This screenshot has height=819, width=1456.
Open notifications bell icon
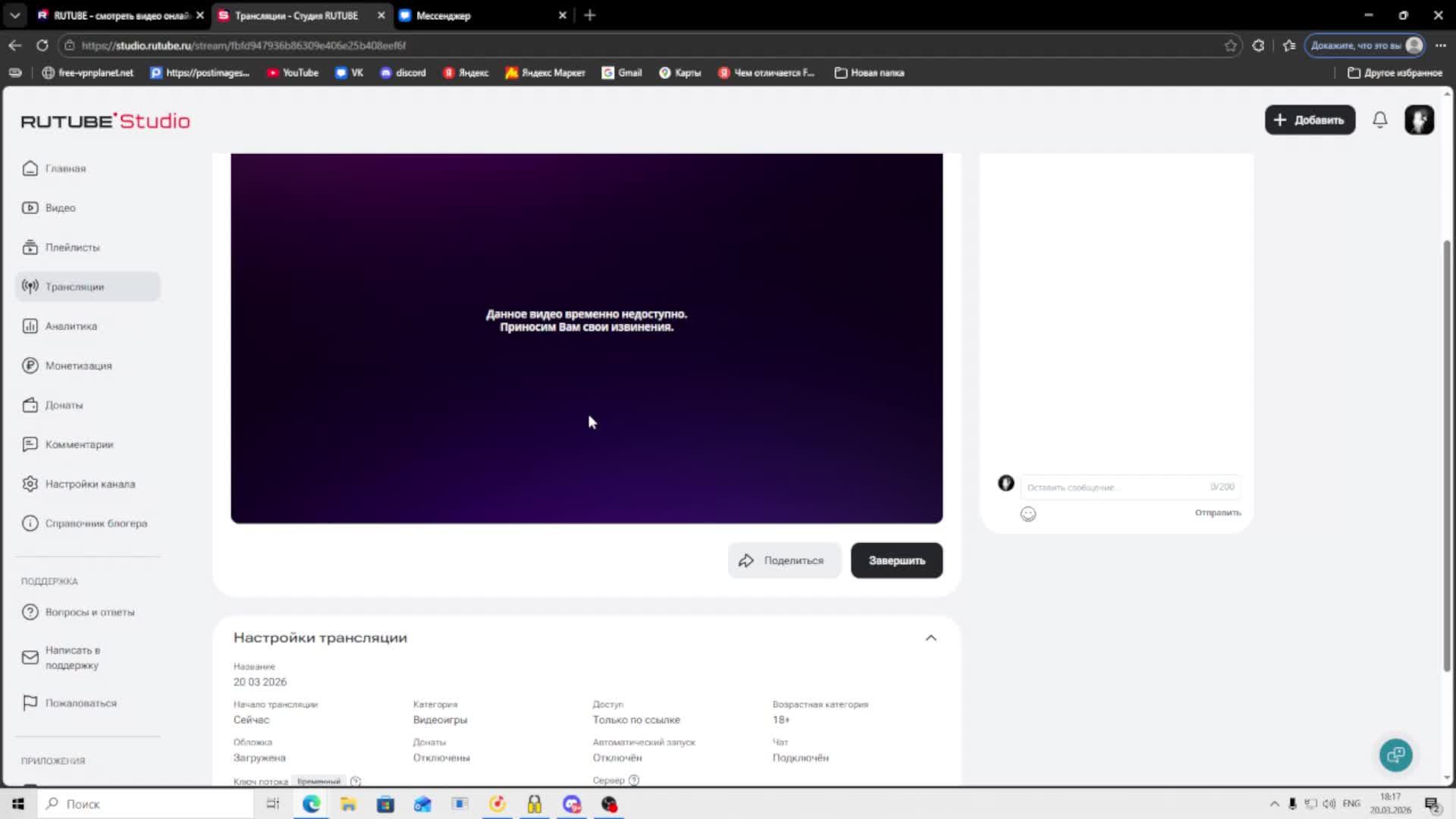pos(1379,120)
